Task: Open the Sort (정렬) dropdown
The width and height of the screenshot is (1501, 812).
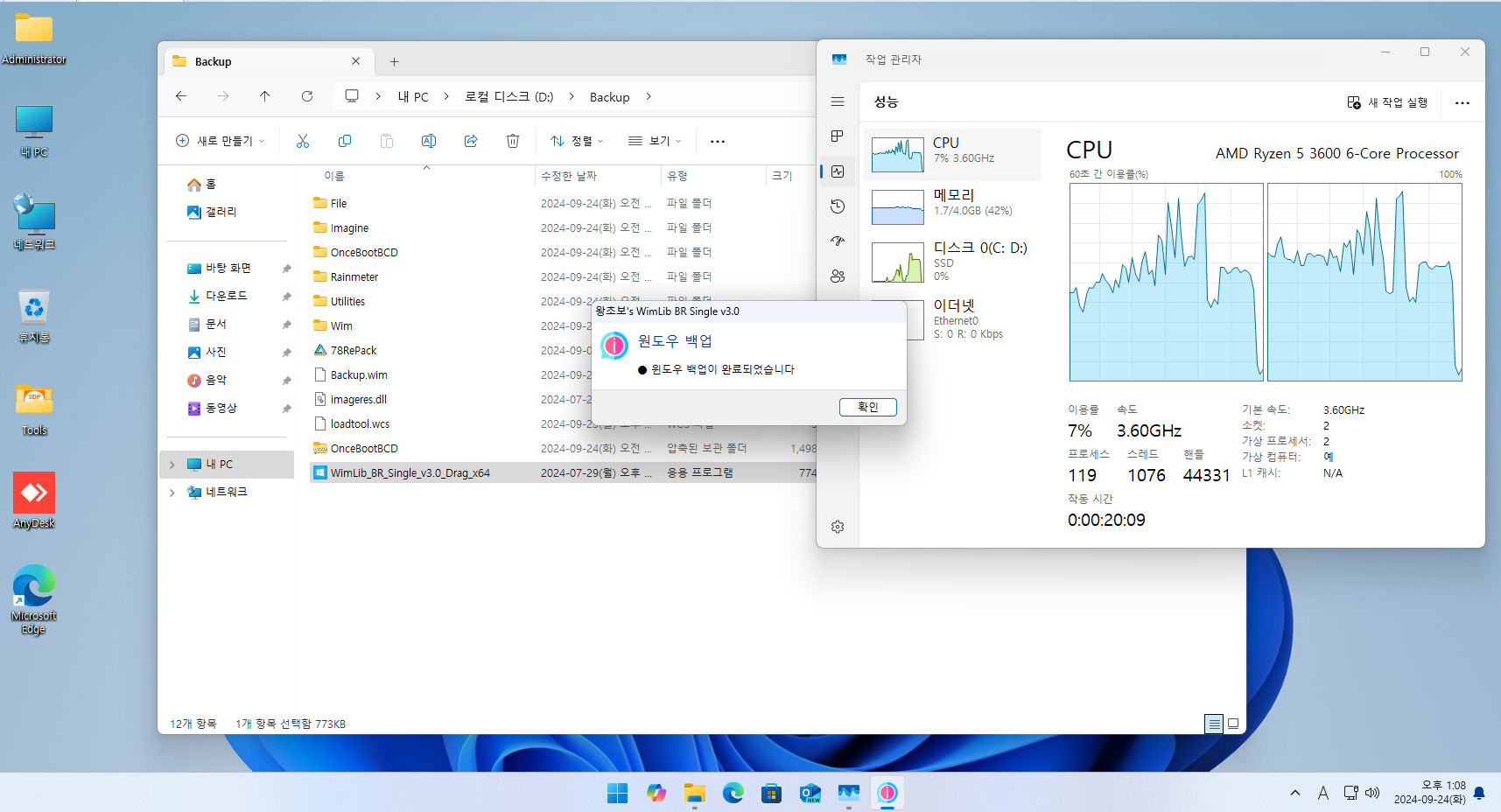Action: pyautogui.click(x=577, y=141)
